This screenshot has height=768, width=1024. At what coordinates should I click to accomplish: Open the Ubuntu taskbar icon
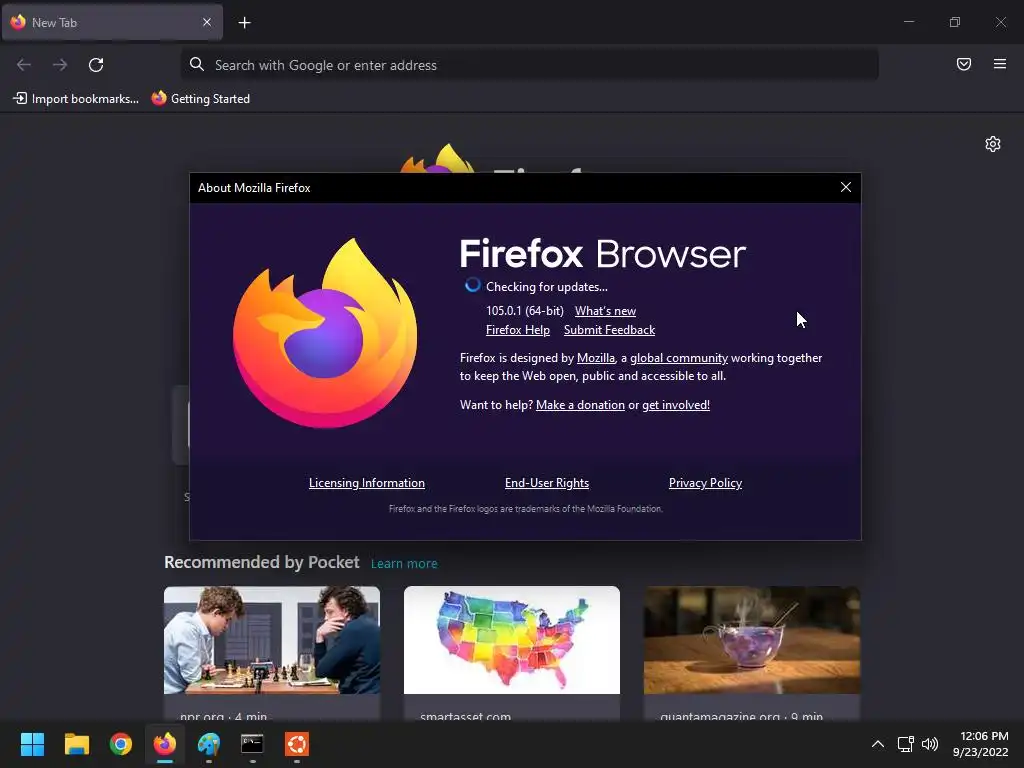click(x=296, y=744)
